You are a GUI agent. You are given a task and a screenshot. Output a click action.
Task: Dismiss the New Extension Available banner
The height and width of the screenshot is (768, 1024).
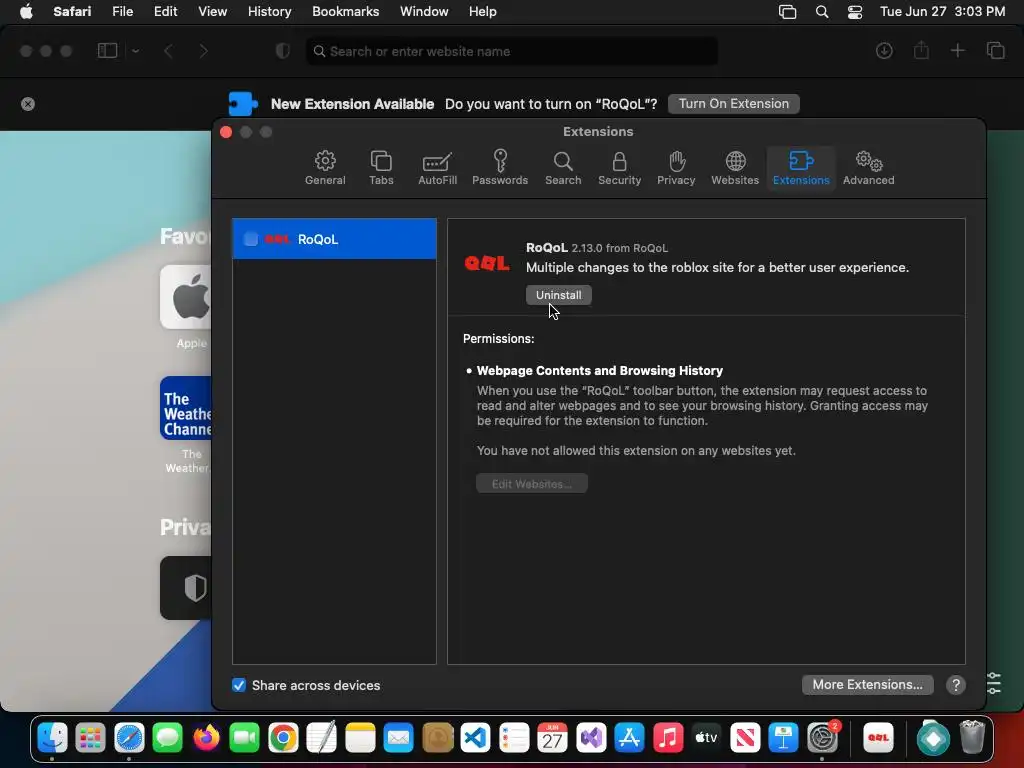tap(27, 104)
